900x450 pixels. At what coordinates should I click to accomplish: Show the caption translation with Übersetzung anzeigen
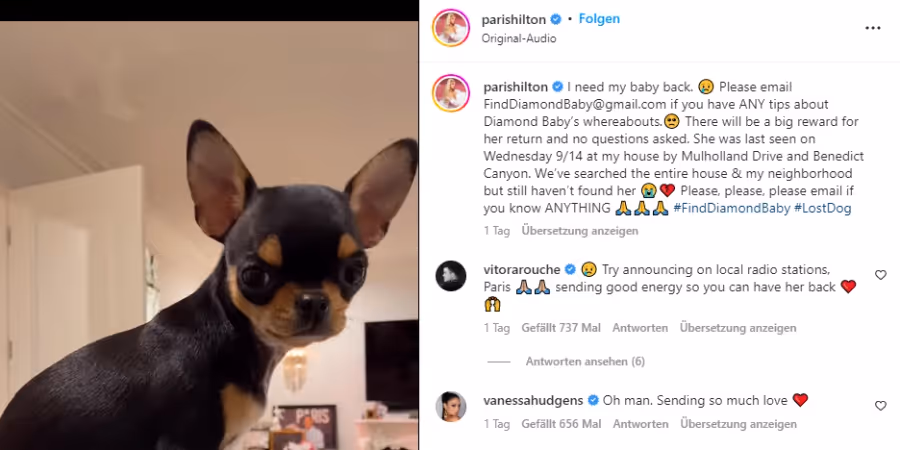[x=580, y=231]
